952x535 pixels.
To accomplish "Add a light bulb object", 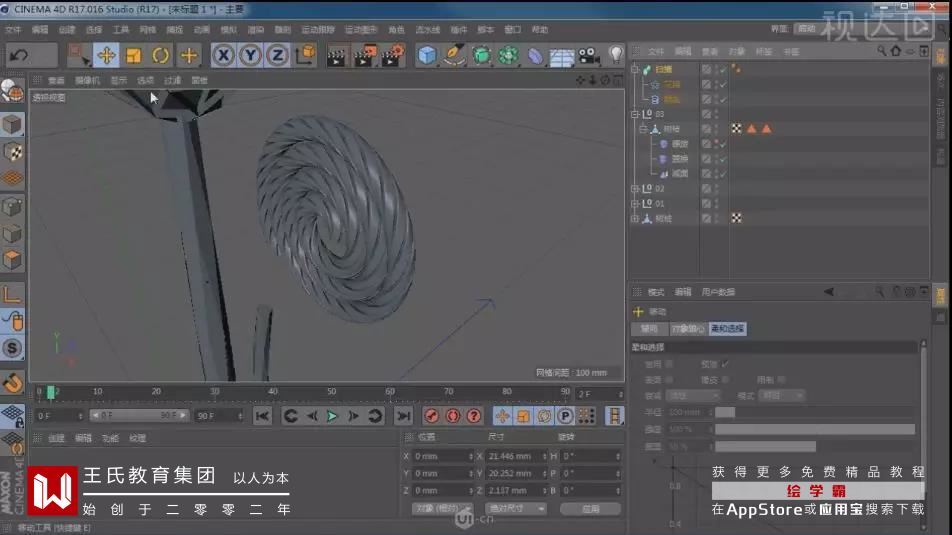I will click(x=616, y=55).
